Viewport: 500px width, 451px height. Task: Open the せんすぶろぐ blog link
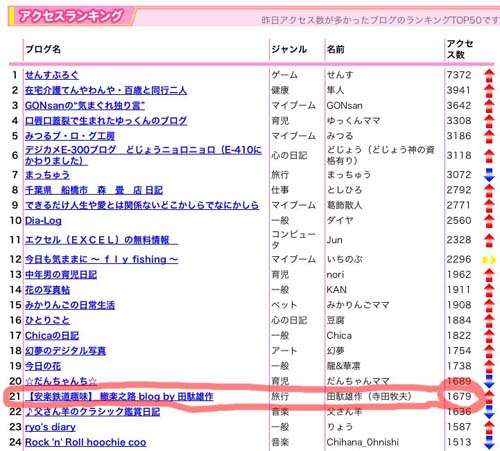[x=52, y=75]
